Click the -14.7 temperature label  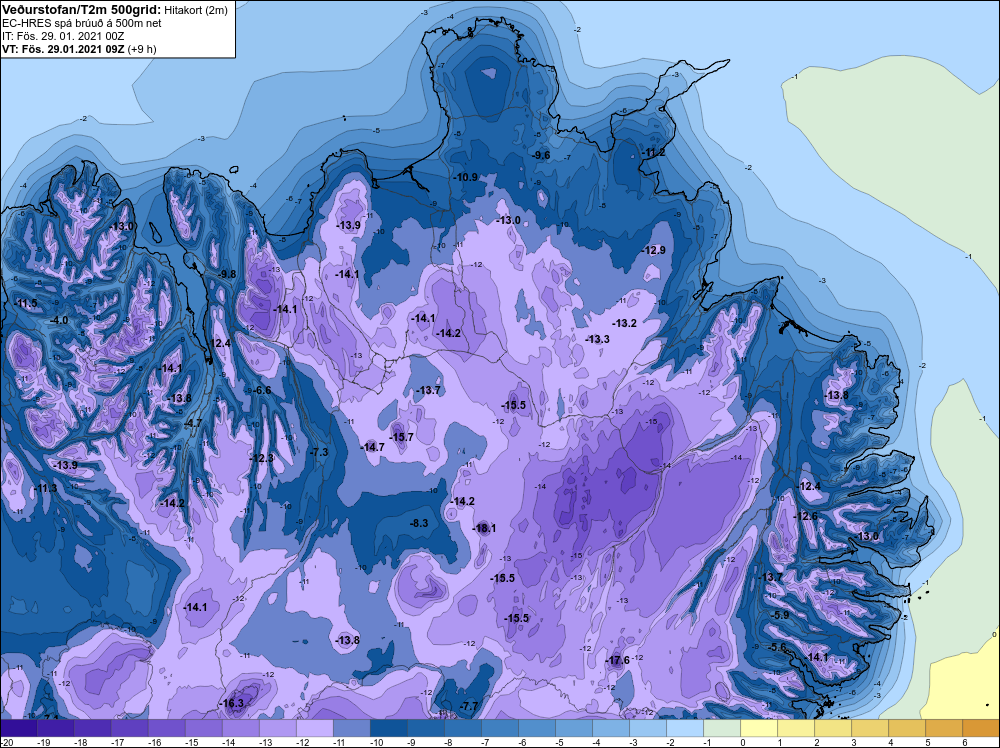[372, 447]
